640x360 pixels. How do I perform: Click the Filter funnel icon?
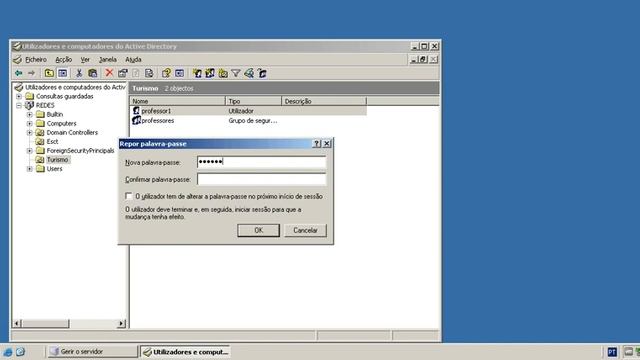tap(236, 73)
